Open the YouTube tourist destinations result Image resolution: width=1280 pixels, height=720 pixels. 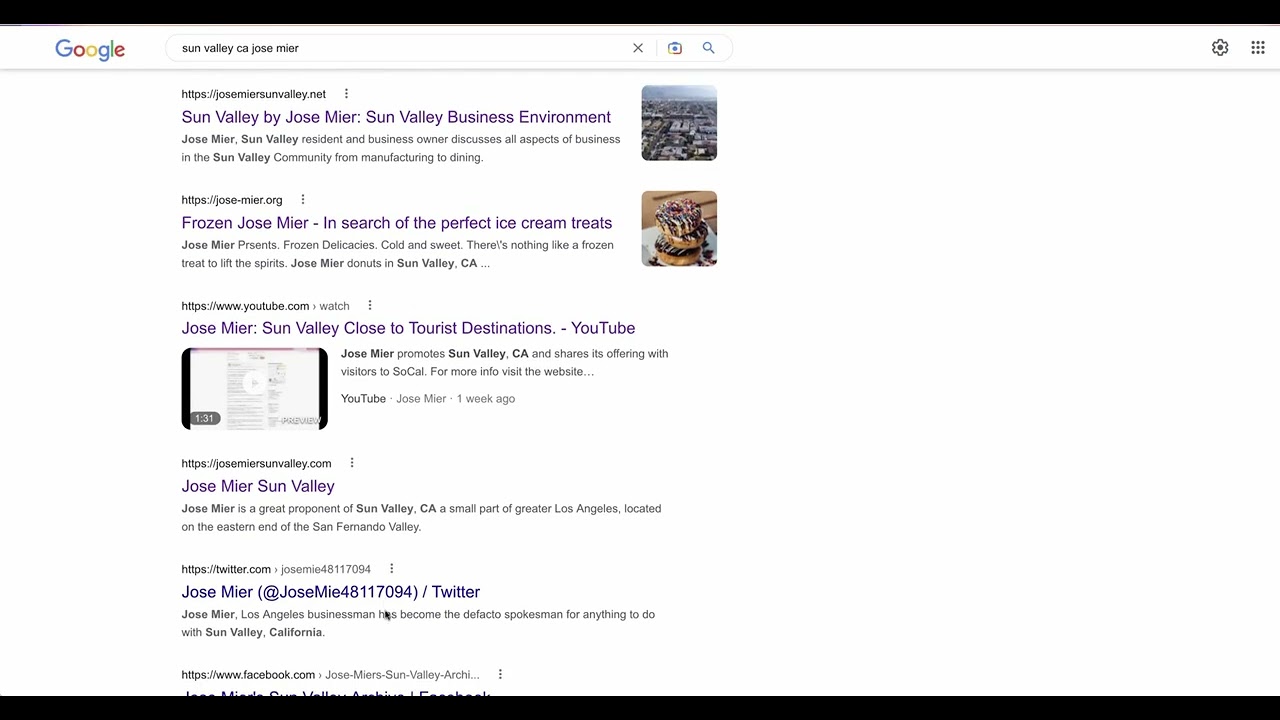(x=408, y=328)
